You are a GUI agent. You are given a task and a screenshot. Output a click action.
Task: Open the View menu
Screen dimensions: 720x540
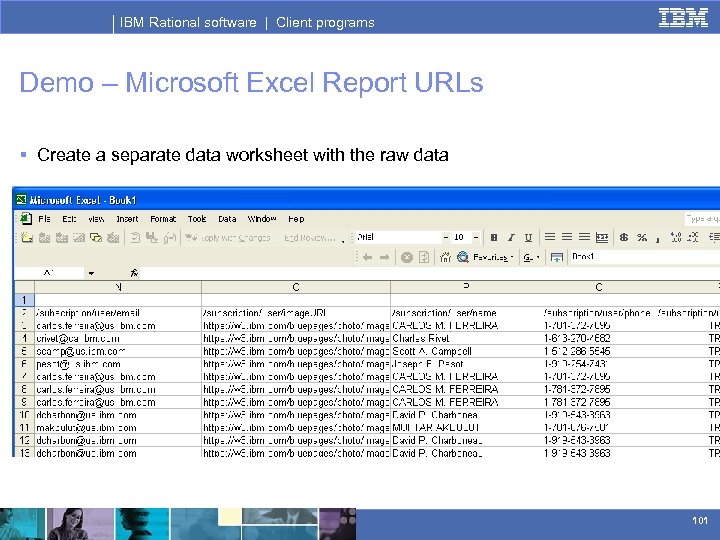[96, 219]
